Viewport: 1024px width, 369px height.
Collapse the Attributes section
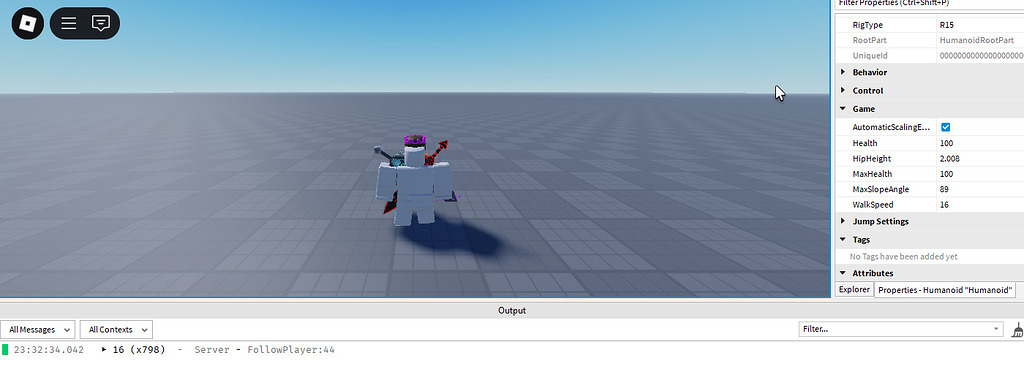click(842, 273)
